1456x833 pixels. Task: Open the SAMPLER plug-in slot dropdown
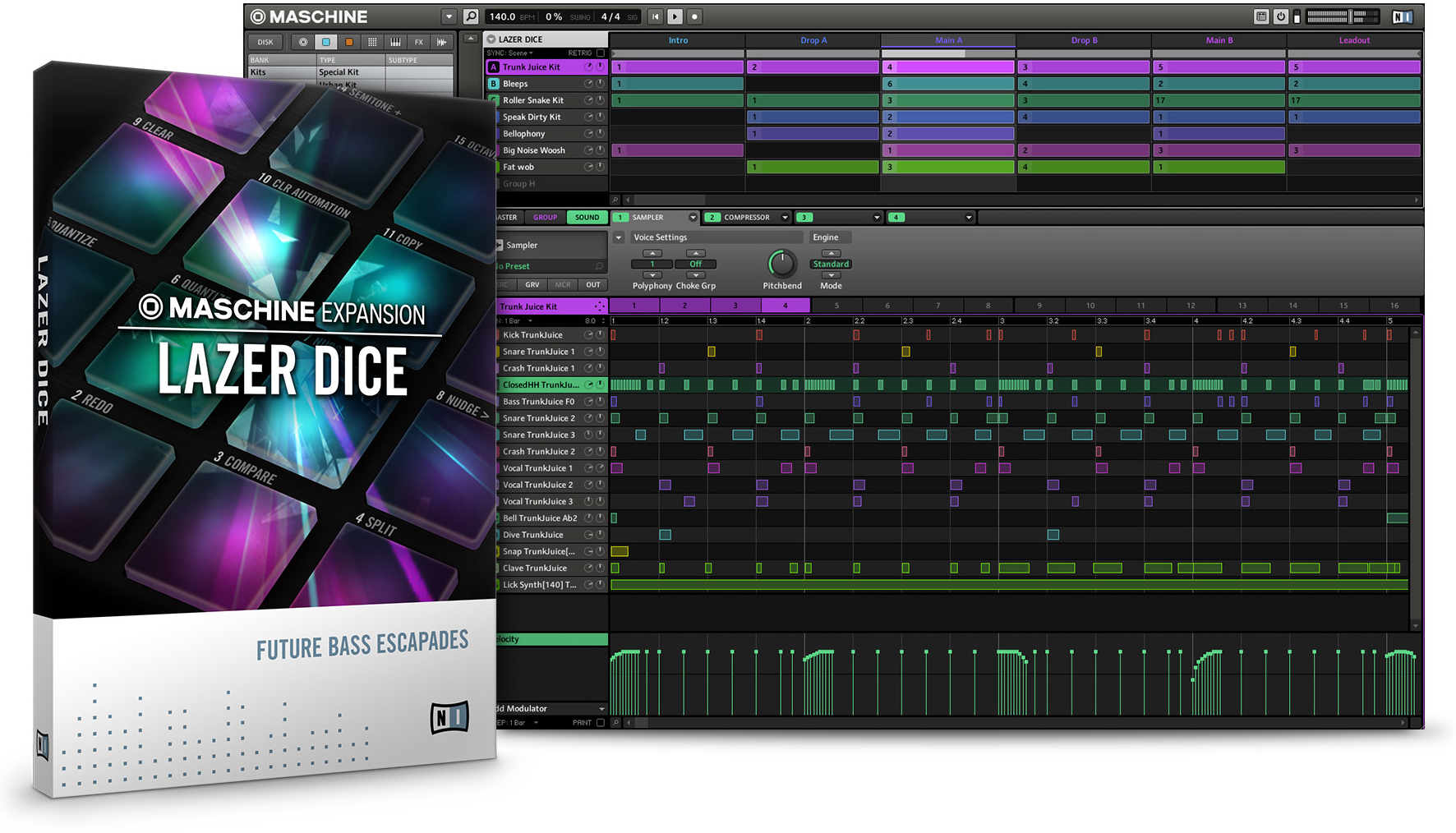(693, 218)
